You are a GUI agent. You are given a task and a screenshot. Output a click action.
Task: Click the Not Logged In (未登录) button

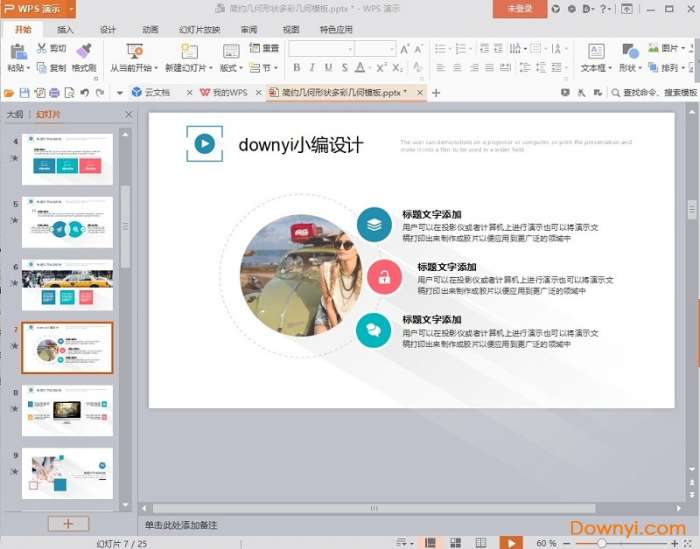[519, 8]
